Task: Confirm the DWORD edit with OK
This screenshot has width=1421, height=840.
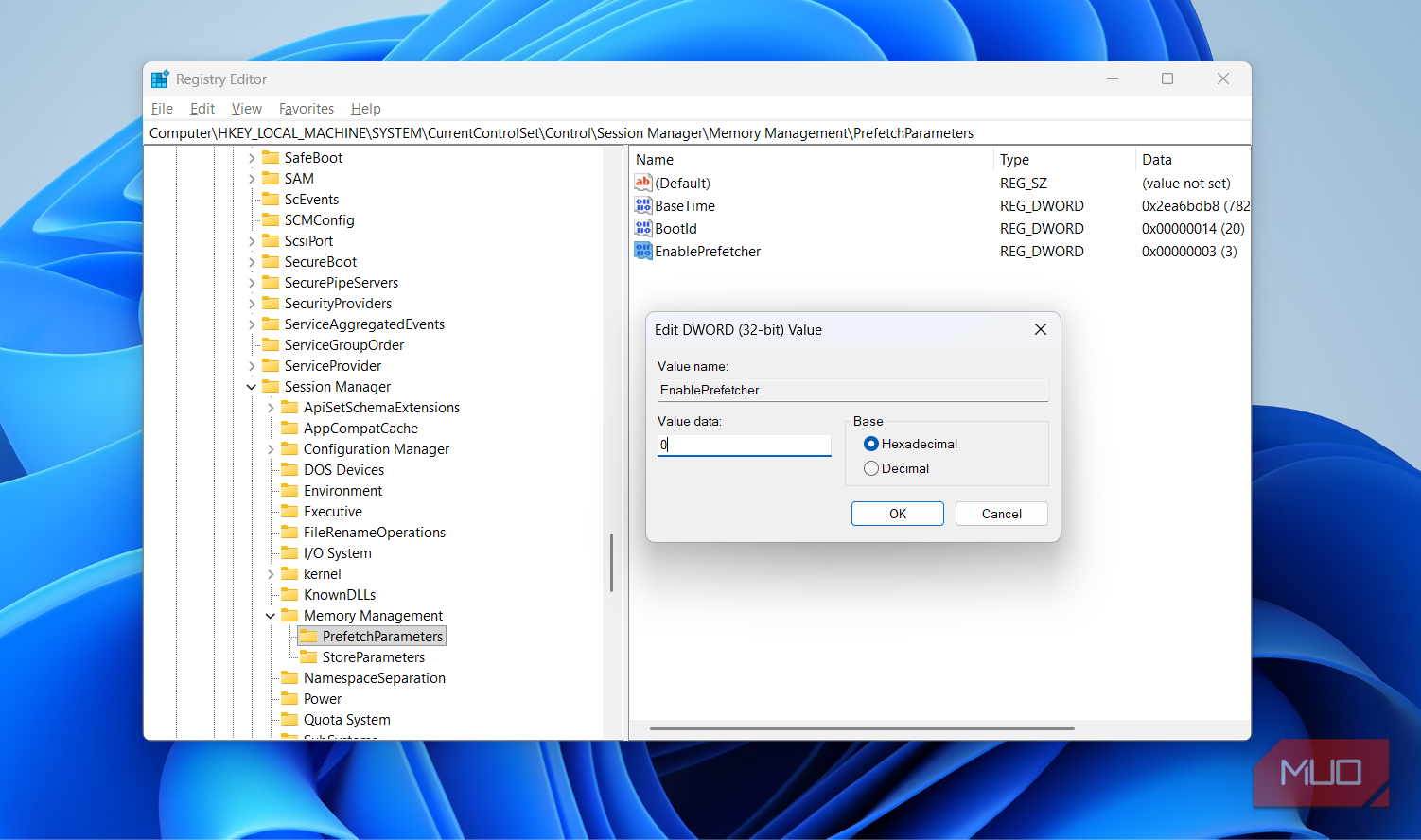Action: [898, 514]
